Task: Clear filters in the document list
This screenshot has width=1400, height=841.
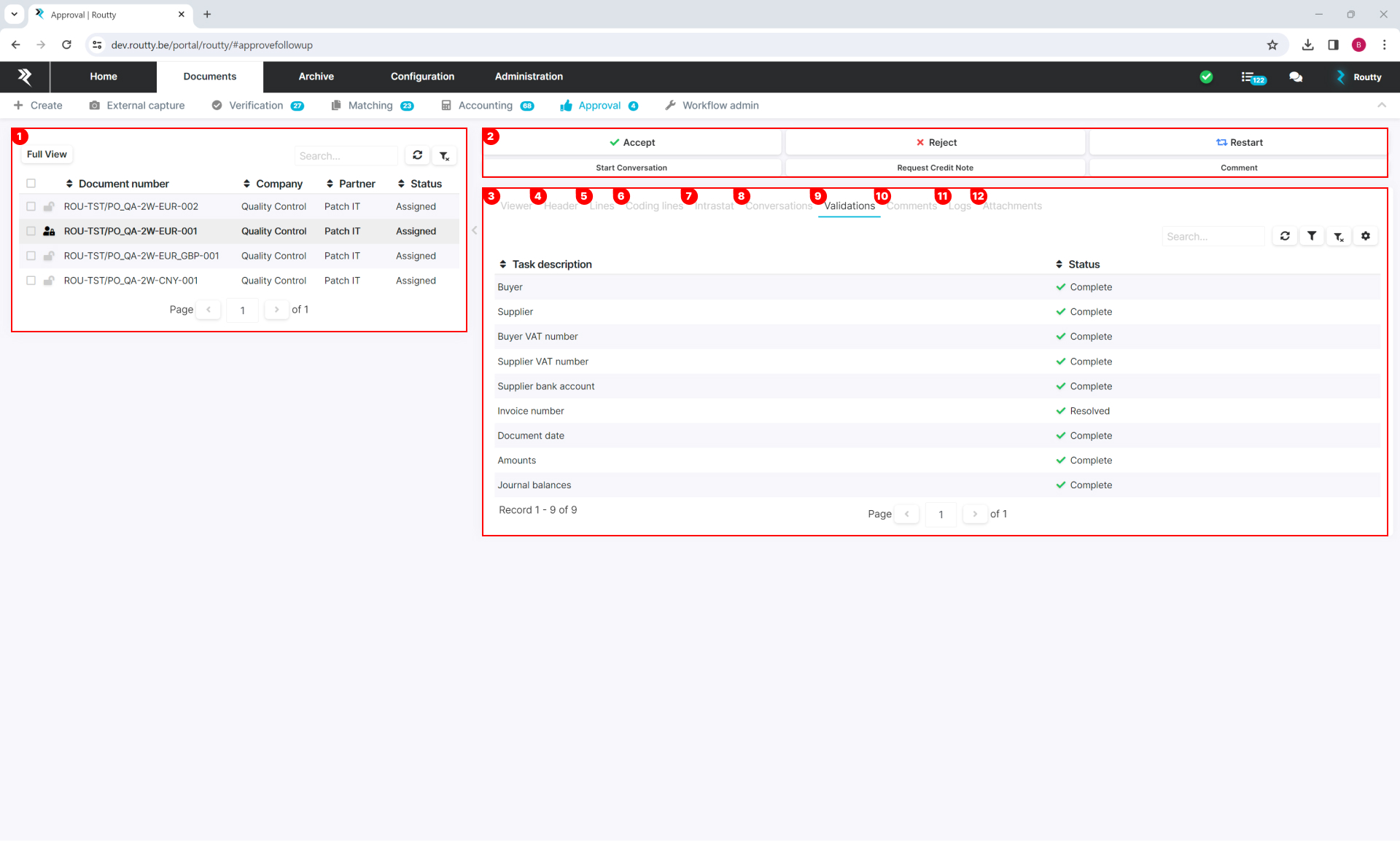Action: (x=444, y=156)
